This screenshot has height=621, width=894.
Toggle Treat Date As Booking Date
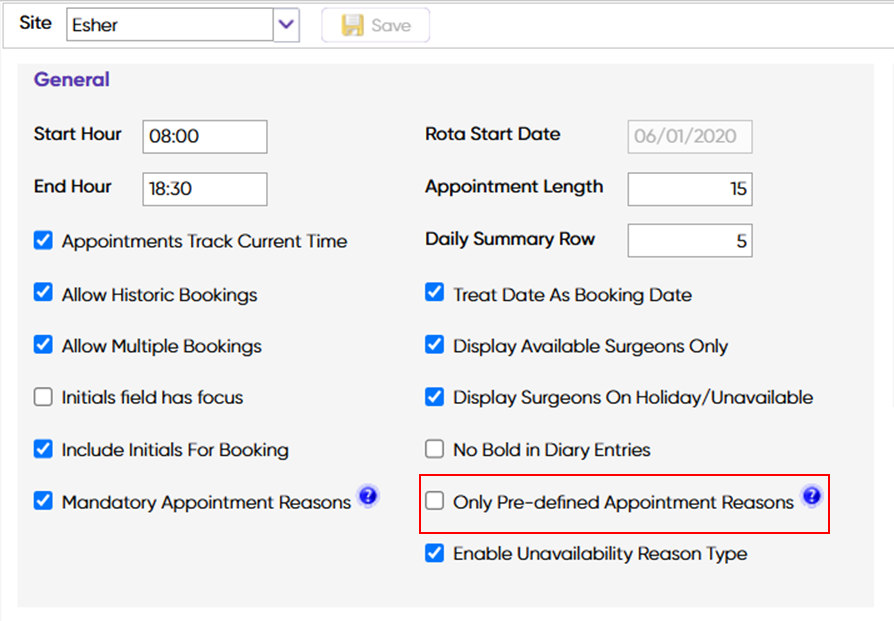[x=434, y=294]
